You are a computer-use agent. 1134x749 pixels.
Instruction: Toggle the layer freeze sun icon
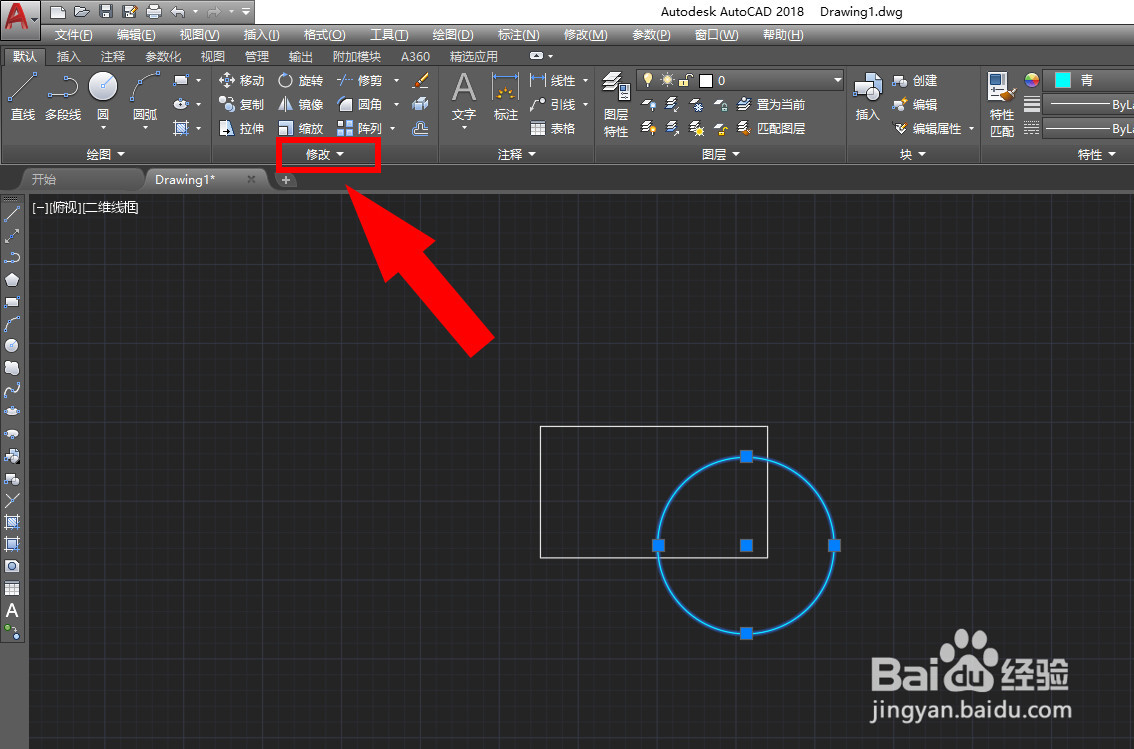[x=667, y=80]
